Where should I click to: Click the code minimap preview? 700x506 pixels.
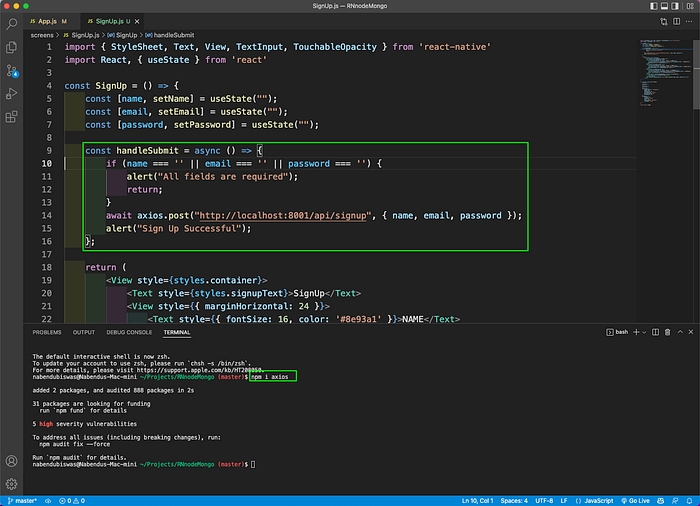[x=665, y=74]
